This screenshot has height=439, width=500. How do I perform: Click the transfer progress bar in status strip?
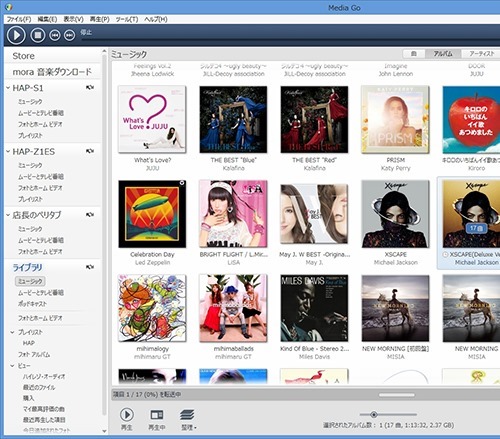tap(397, 395)
